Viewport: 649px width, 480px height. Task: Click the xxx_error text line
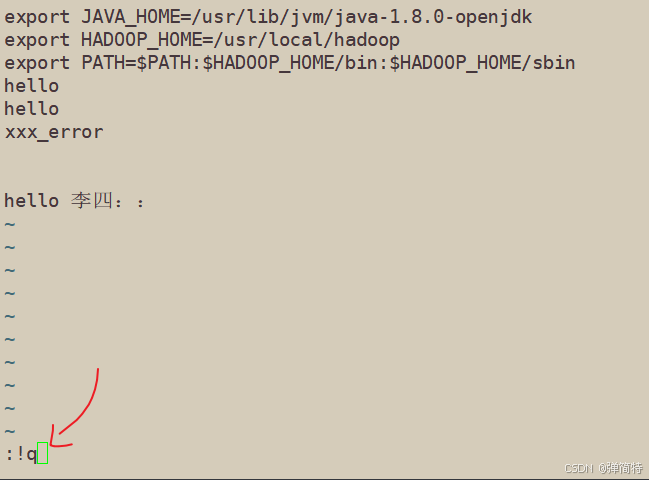point(54,132)
